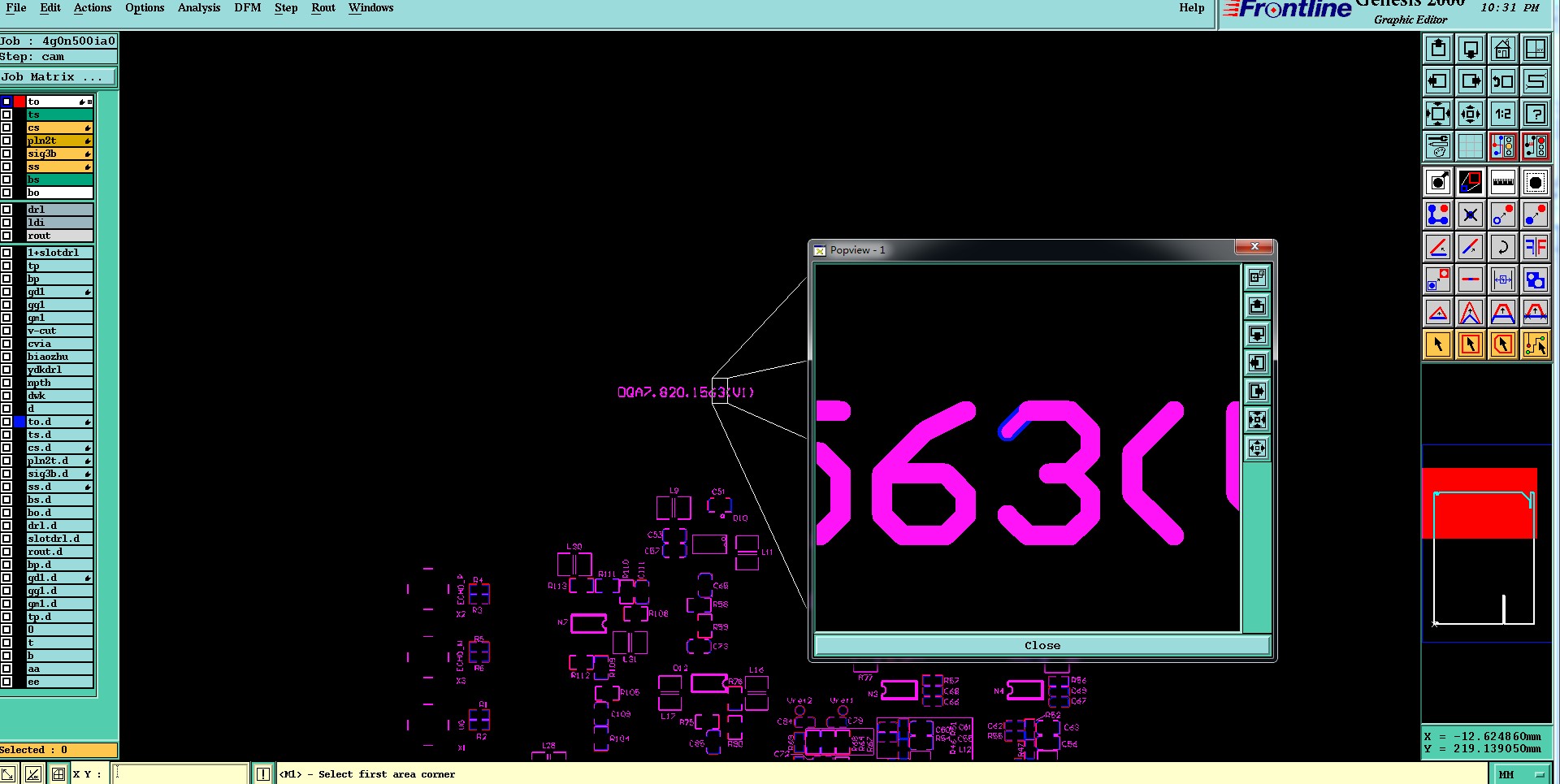Toggle checkbox for layer pln2t
This screenshot has height=784, width=1560.
coord(6,141)
